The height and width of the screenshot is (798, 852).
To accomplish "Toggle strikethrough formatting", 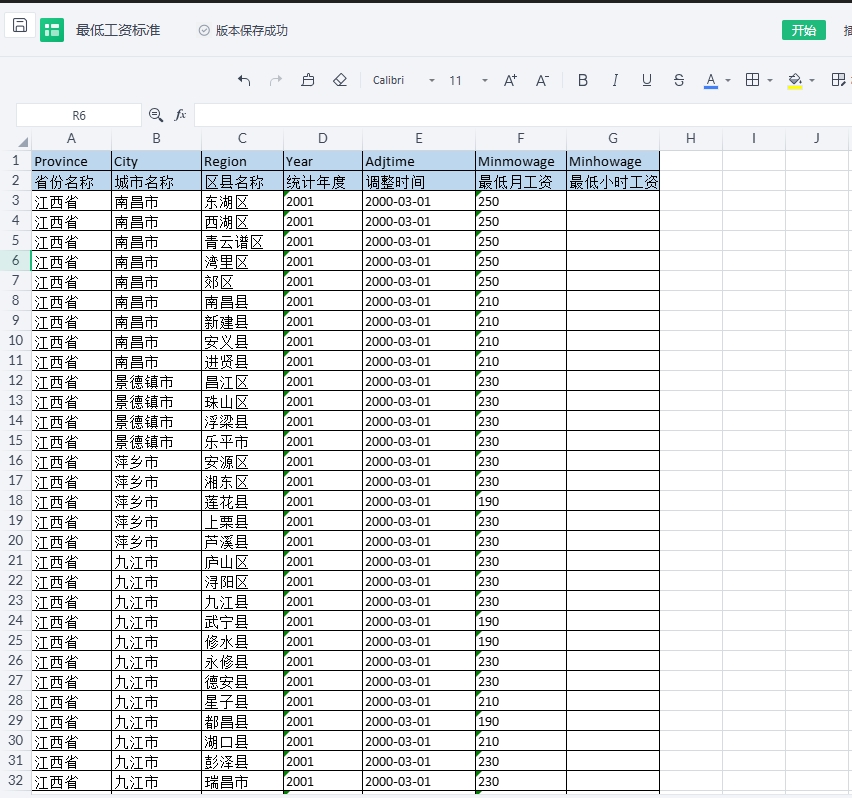I will click(x=679, y=80).
